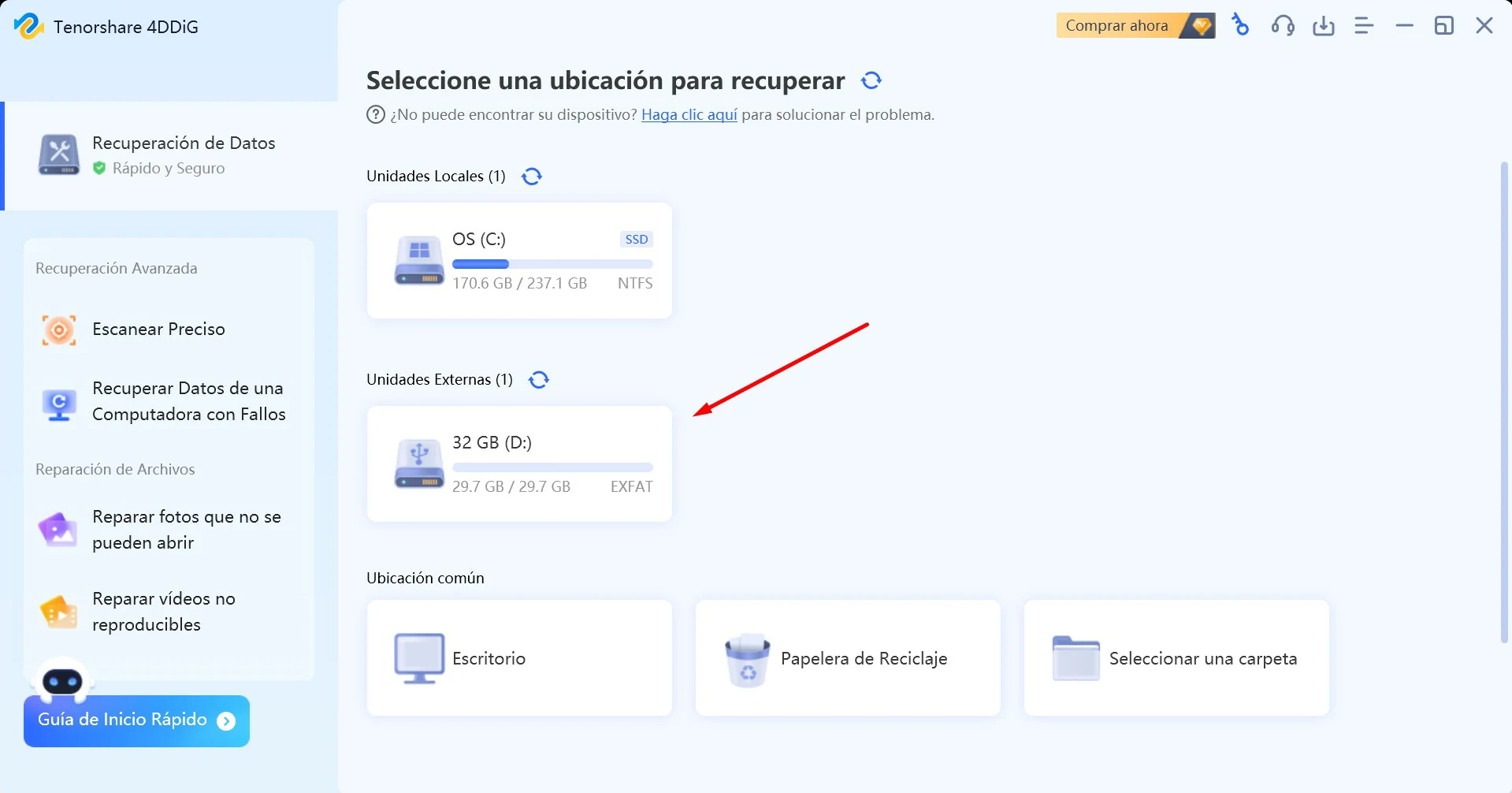Refresh the Unidades Externas list
The image size is (1512, 793).
pos(539,380)
